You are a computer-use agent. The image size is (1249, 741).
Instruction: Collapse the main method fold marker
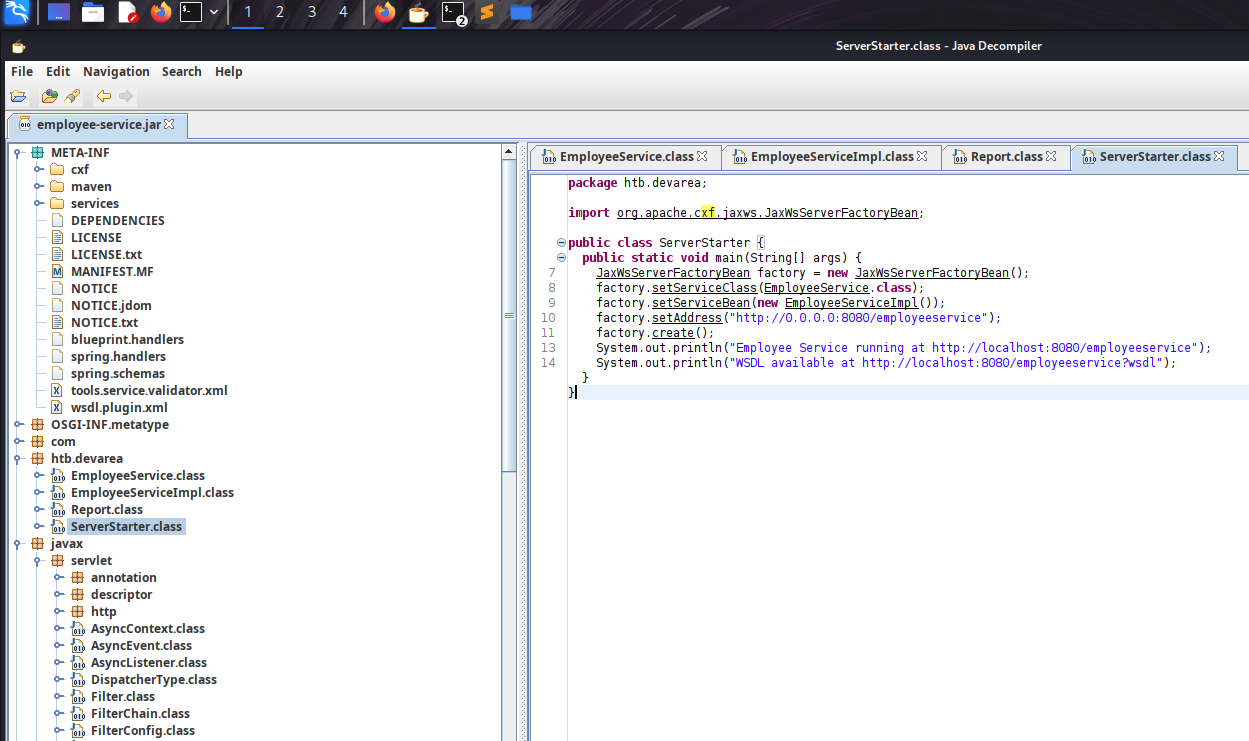[560, 258]
